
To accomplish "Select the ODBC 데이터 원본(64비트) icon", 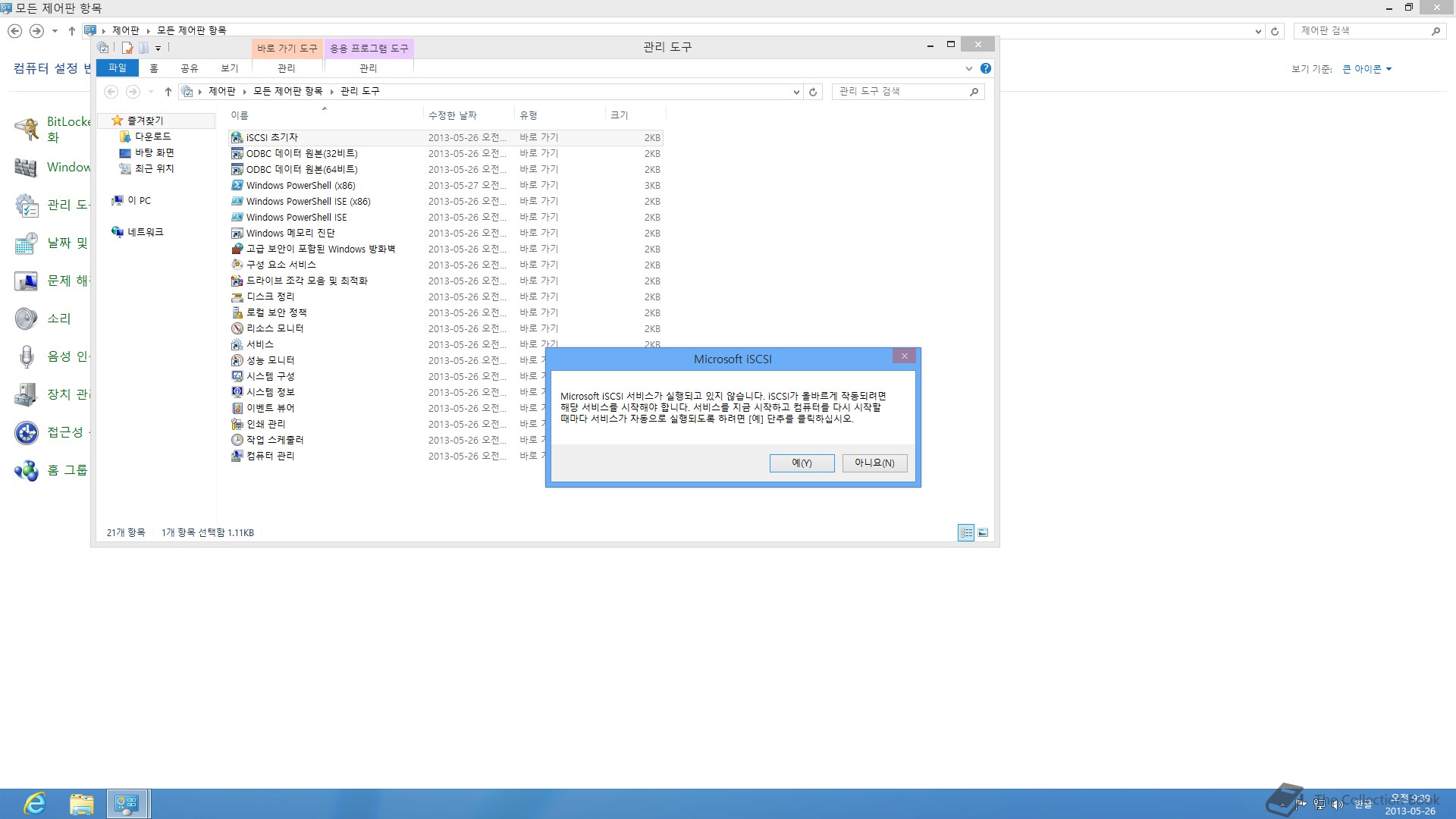I will 237,169.
